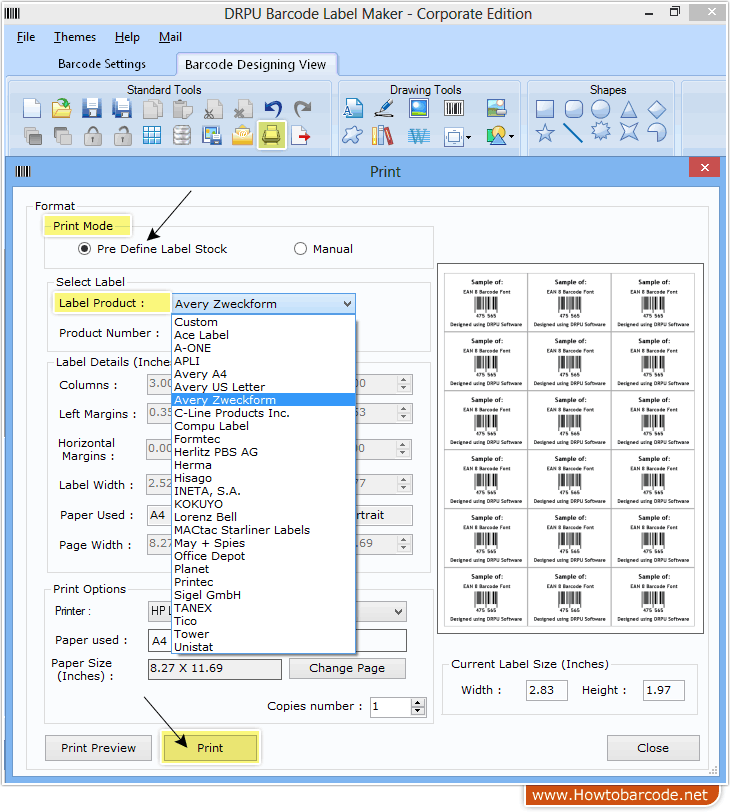Click the Paste clipboard icon
This screenshot has height=812, width=730.
click(x=182, y=109)
